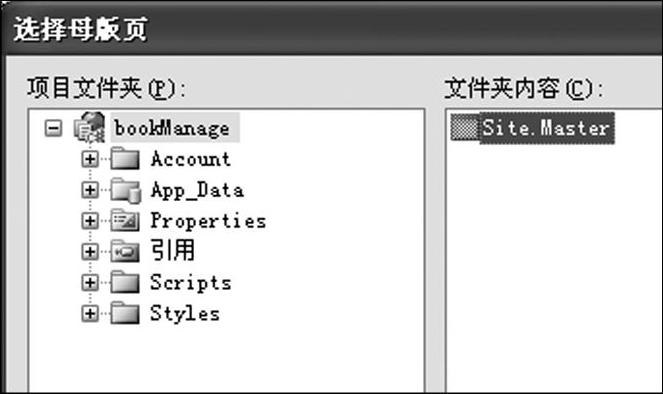Select the Scripts tree item label
This screenshot has width=663, height=394.
(191, 282)
